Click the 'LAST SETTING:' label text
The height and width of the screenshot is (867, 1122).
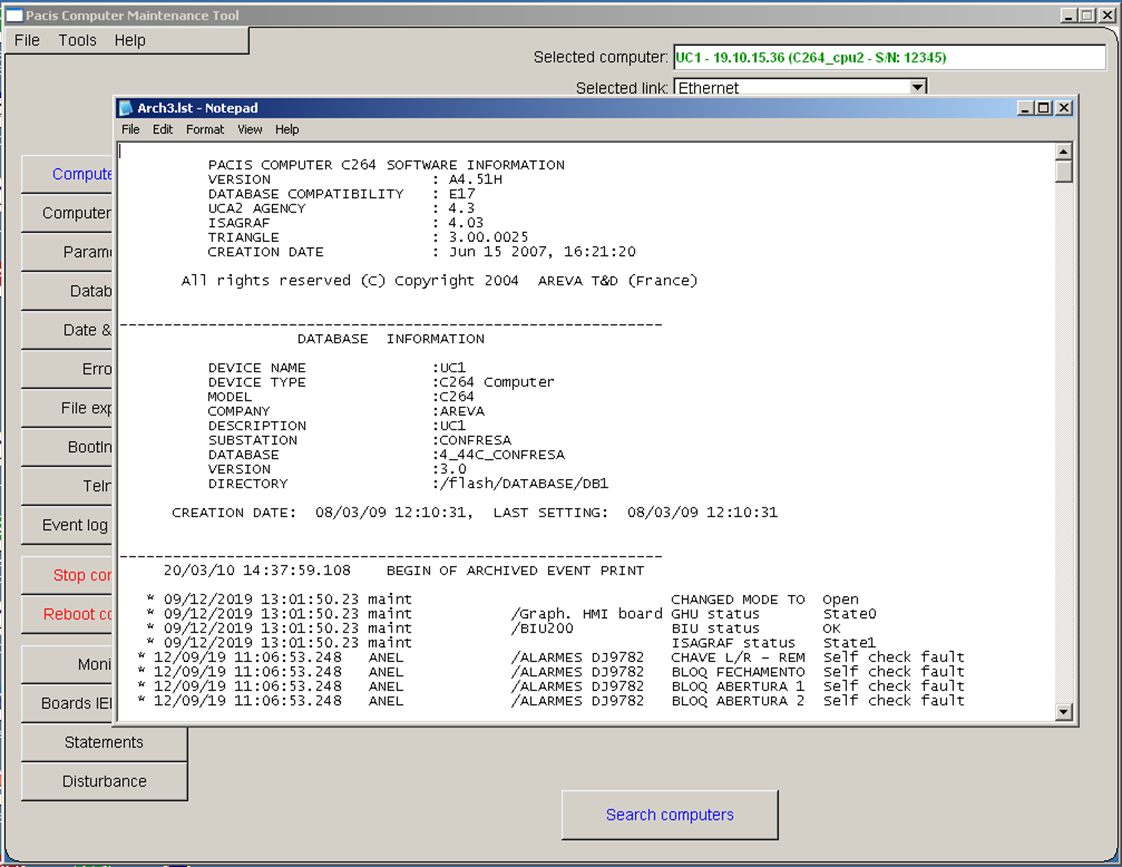pyautogui.click(x=550, y=513)
